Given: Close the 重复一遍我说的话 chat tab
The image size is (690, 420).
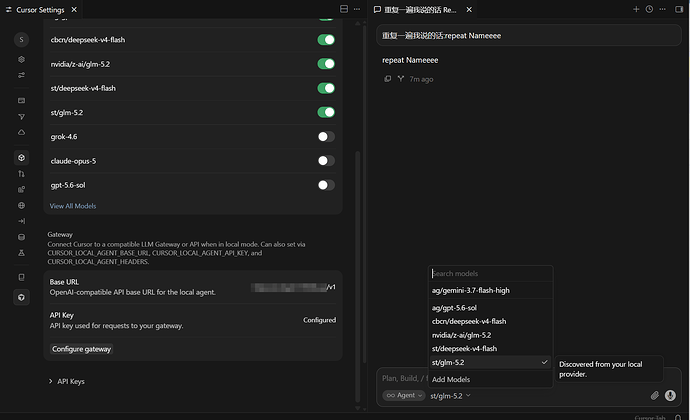Looking at the screenshot, I should point(469,9).
